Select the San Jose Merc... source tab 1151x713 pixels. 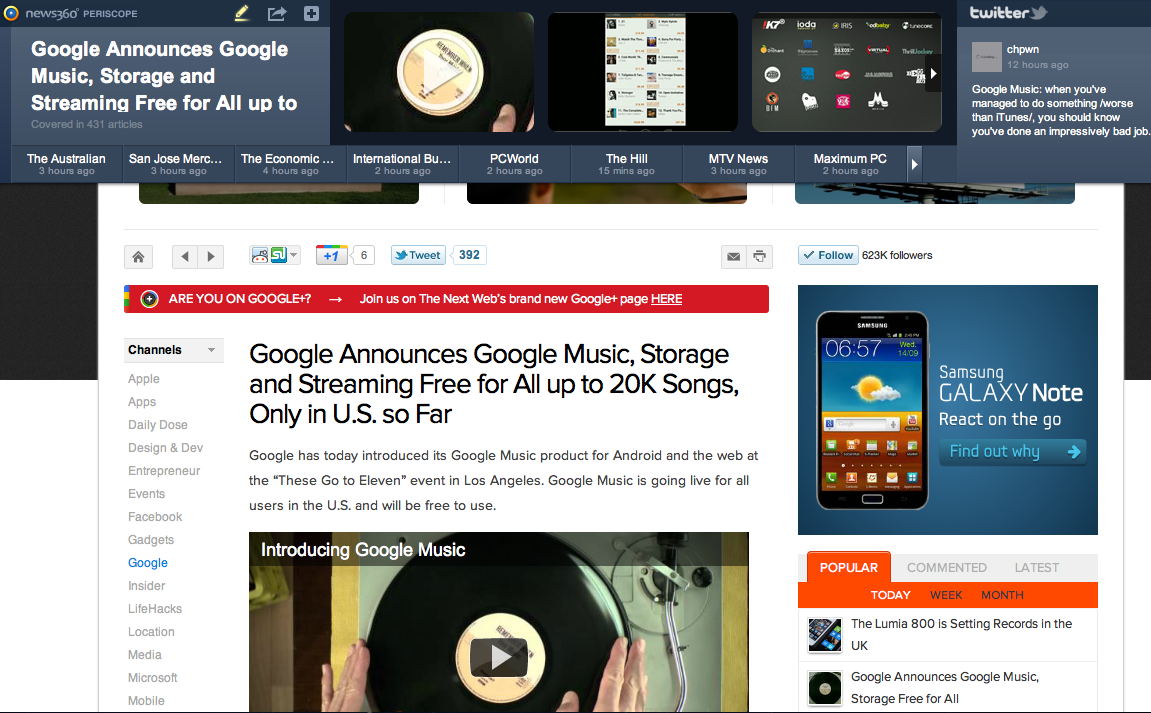click(178, 164)
